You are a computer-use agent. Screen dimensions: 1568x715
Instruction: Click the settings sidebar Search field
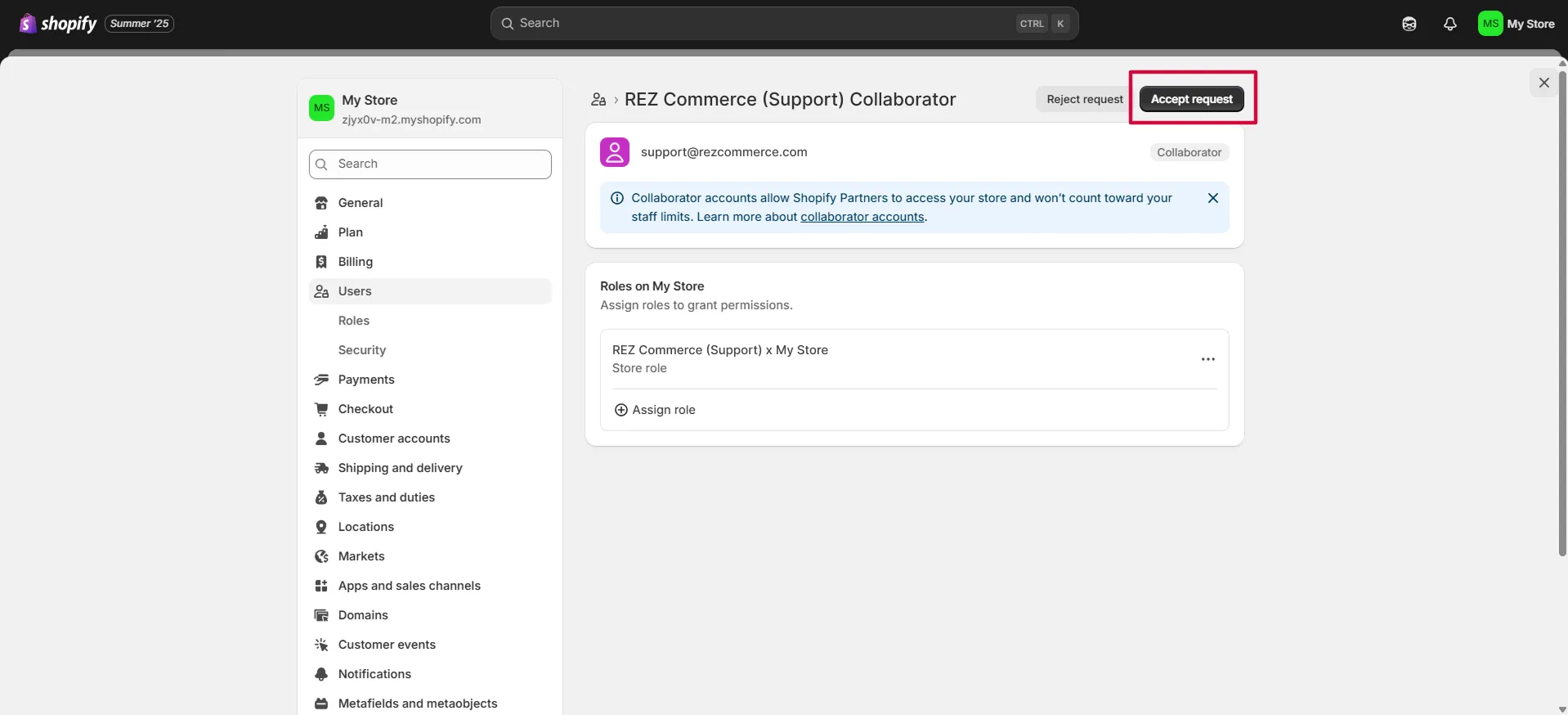(x=430, y=164)
